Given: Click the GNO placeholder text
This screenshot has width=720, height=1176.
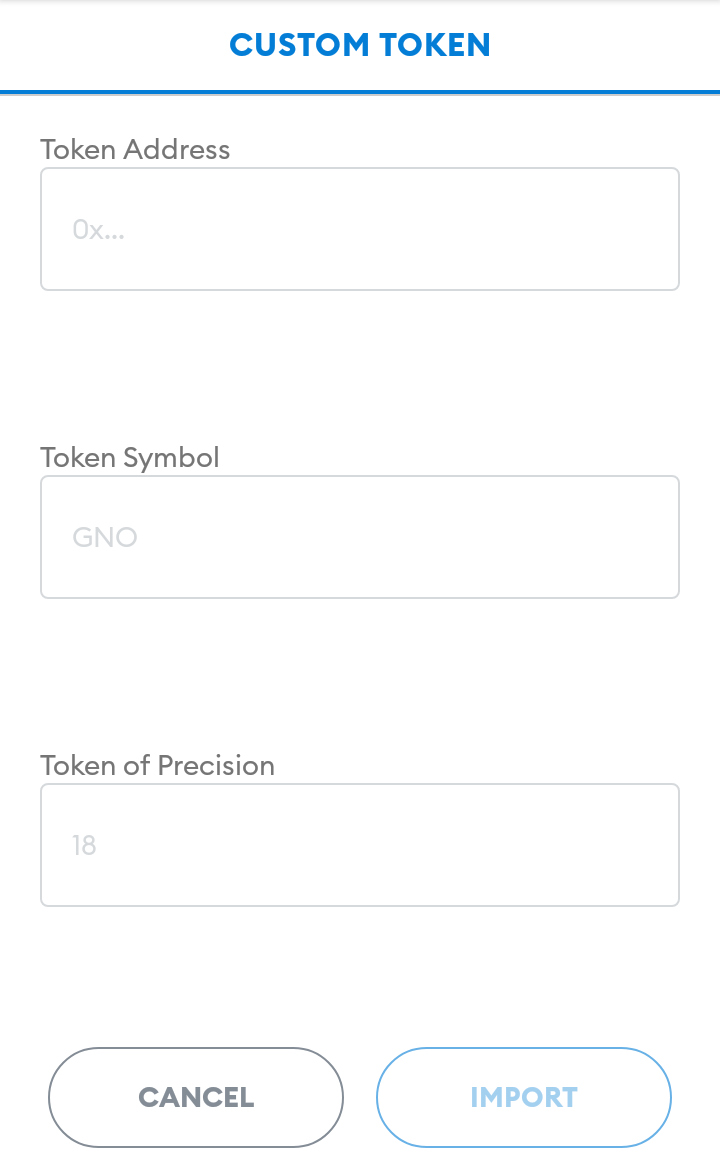Looking at the screenshot, I should tap(105, 537).
